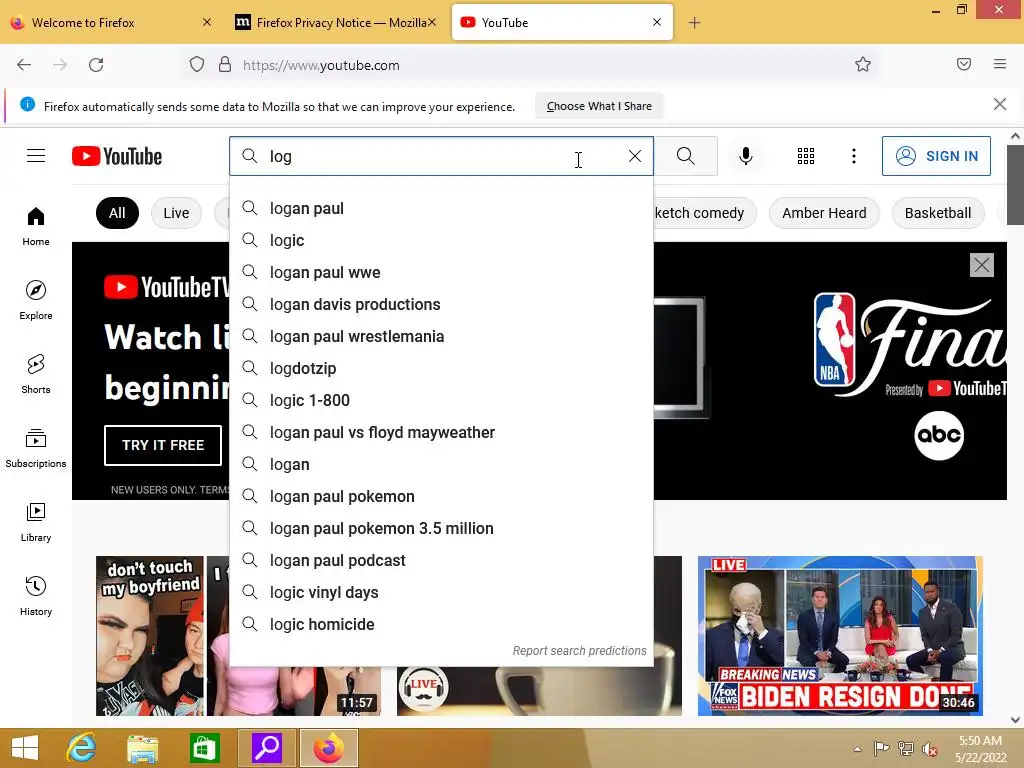Click the search magnifier button

point(686,156)
